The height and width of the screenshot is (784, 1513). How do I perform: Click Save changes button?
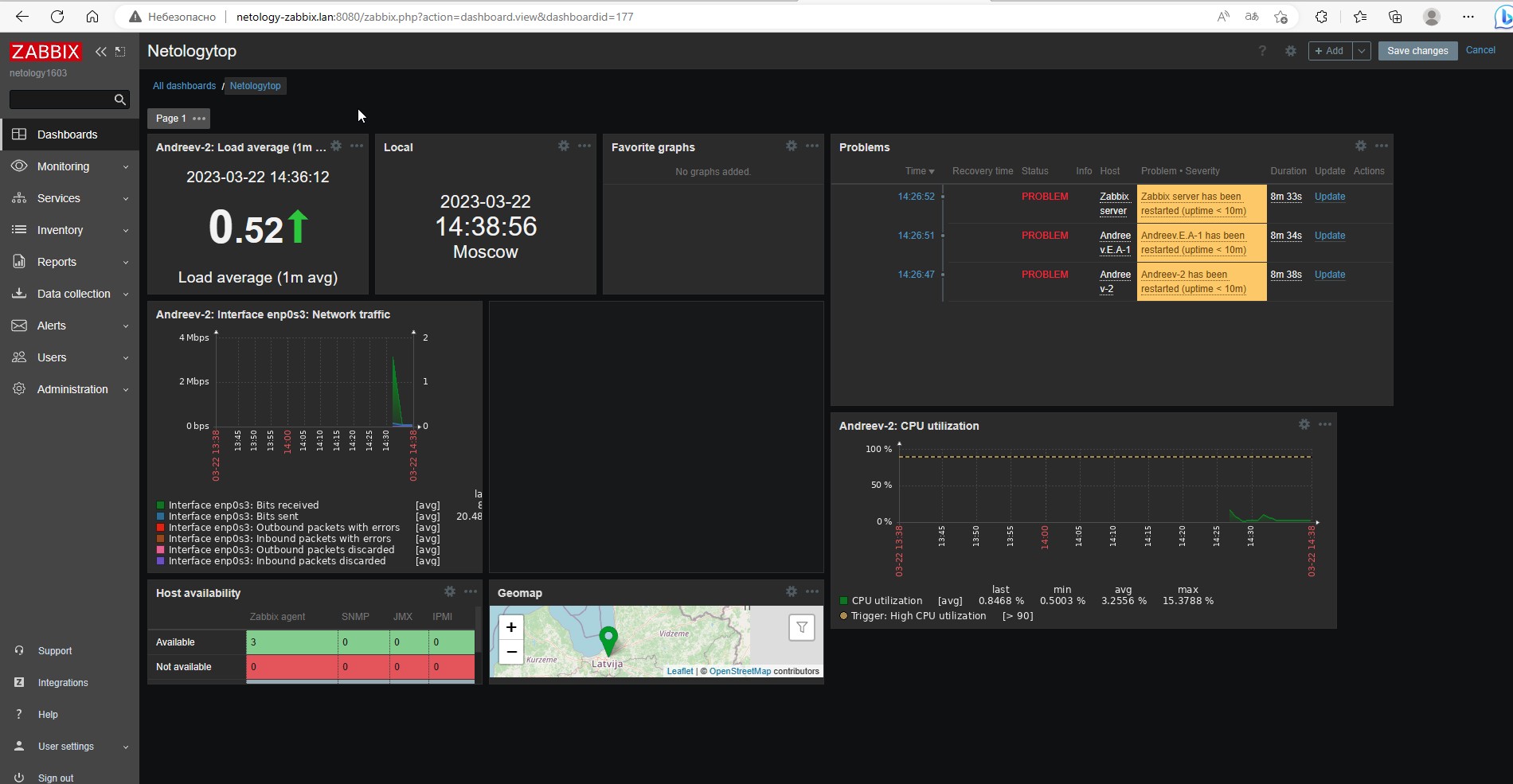click(x=1417, y=51)
